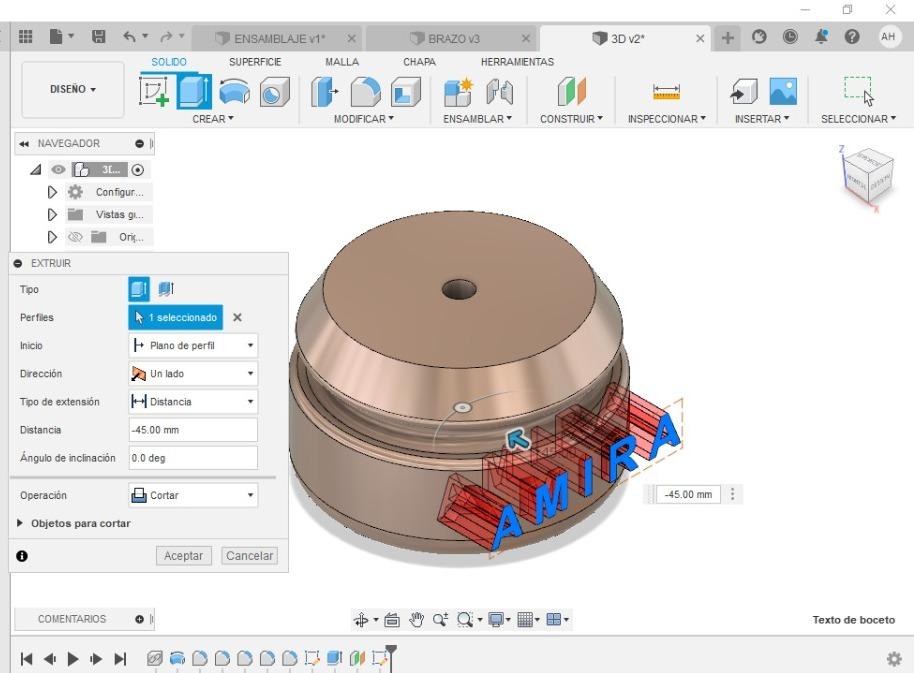
Task: Switch to the HERRAMIENTAS tab
Action: tap(517, 62)
